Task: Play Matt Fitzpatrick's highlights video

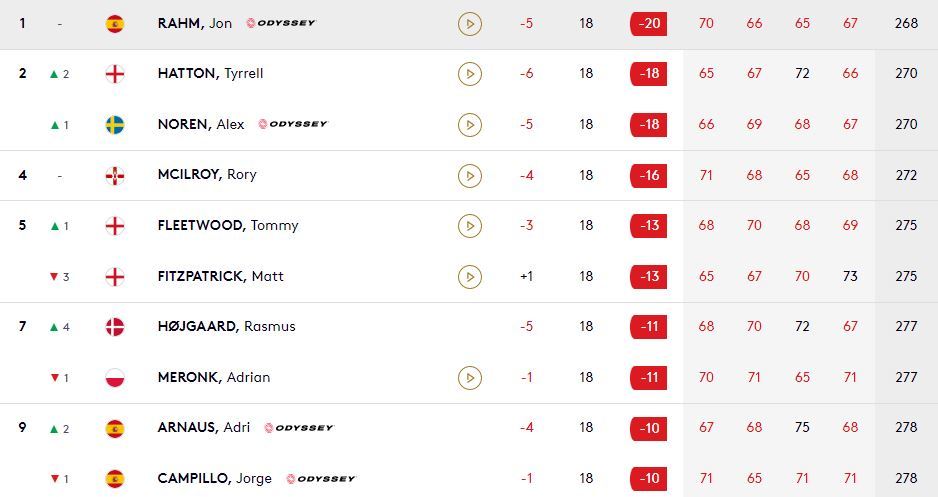Action: 469,276
